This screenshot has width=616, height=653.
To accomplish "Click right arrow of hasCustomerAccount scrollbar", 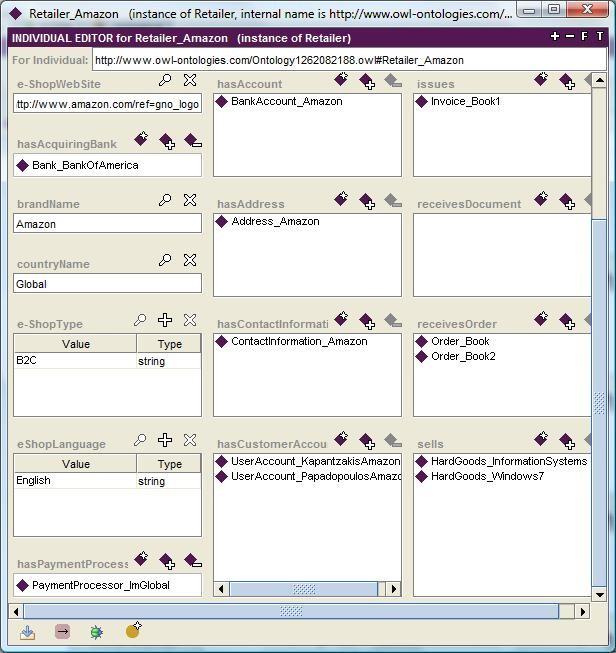I will click(x=393, y=589).
